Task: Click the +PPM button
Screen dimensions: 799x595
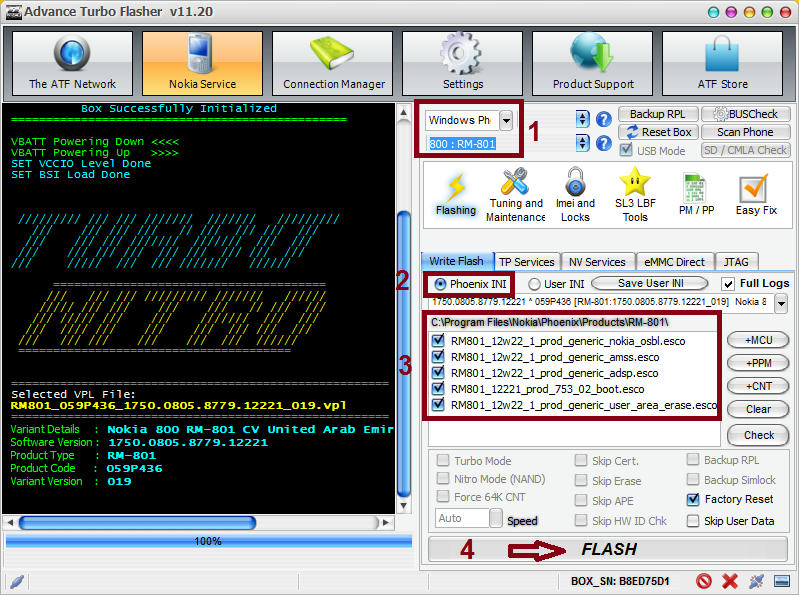Action: click(758, 363)
